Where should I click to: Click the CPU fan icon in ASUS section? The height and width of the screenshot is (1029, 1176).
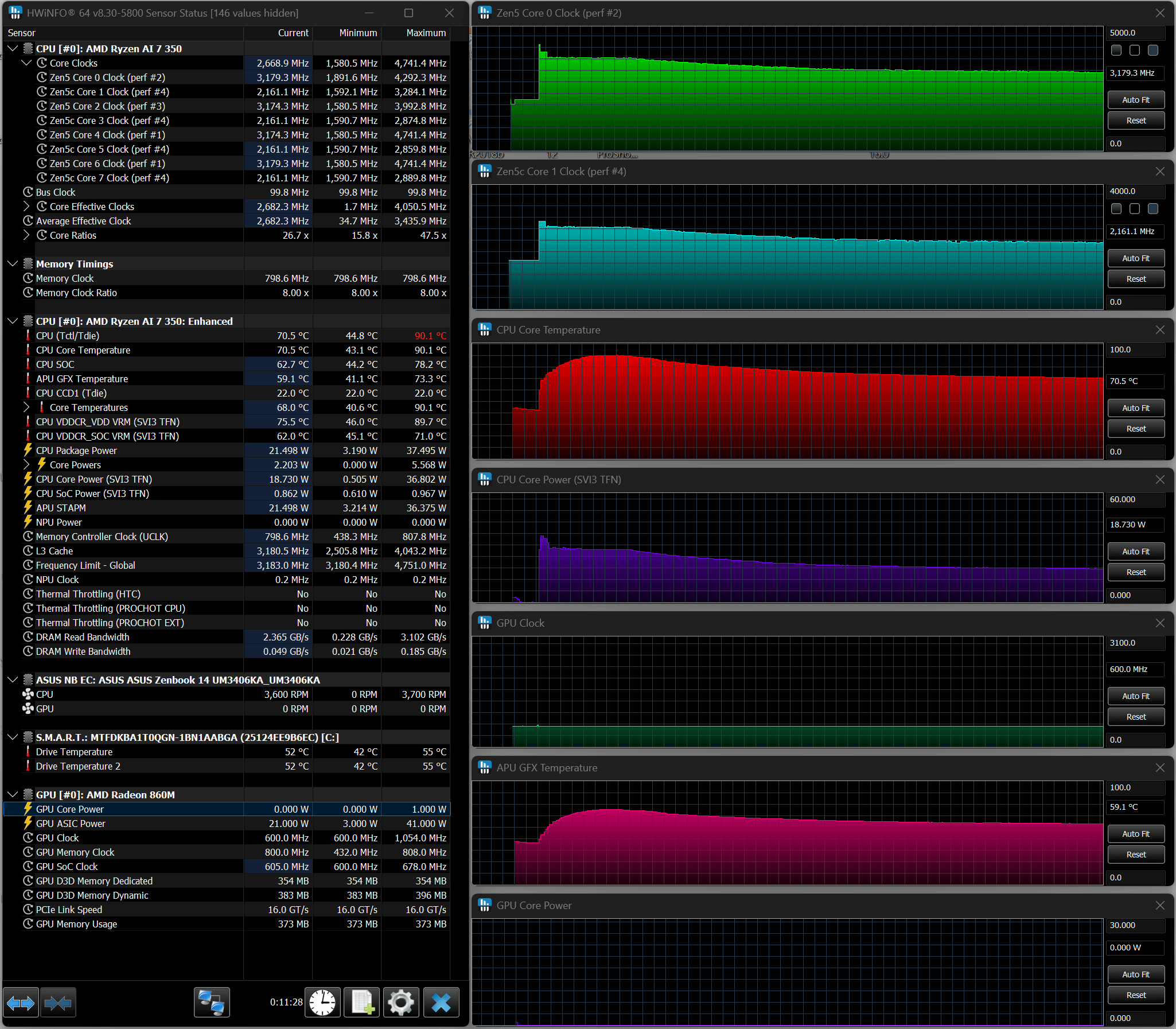pyautogui.click(x=28, y=694)
